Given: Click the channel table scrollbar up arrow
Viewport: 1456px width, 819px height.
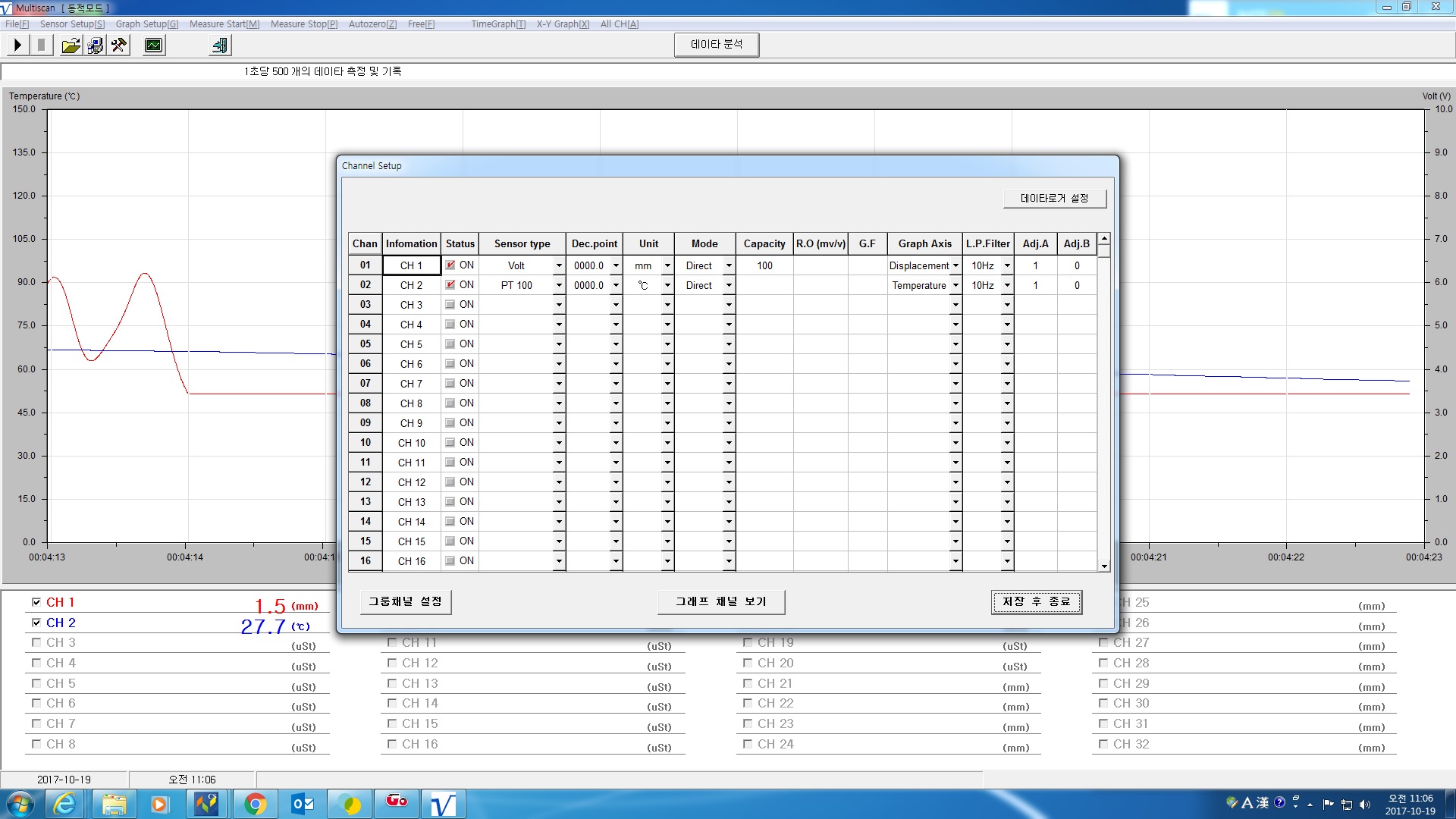Looking at the screenshot, I should [x=1104, y=239].
